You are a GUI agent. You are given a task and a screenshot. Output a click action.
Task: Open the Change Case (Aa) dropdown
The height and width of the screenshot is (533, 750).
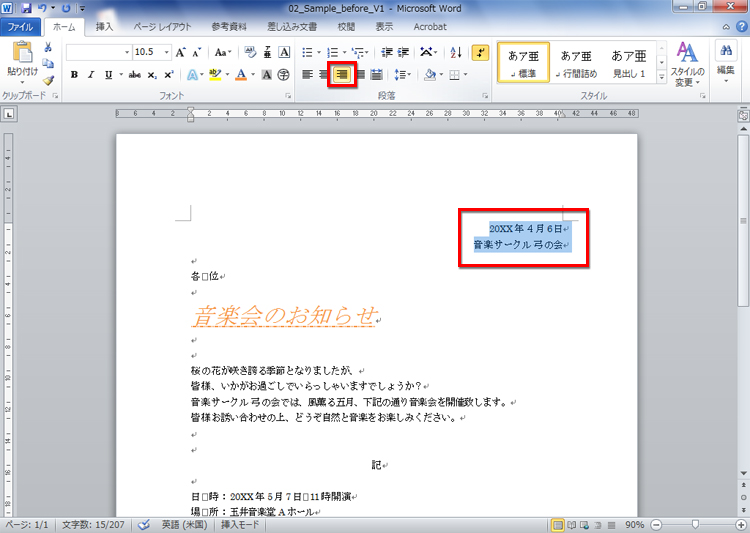pos(223,52)
